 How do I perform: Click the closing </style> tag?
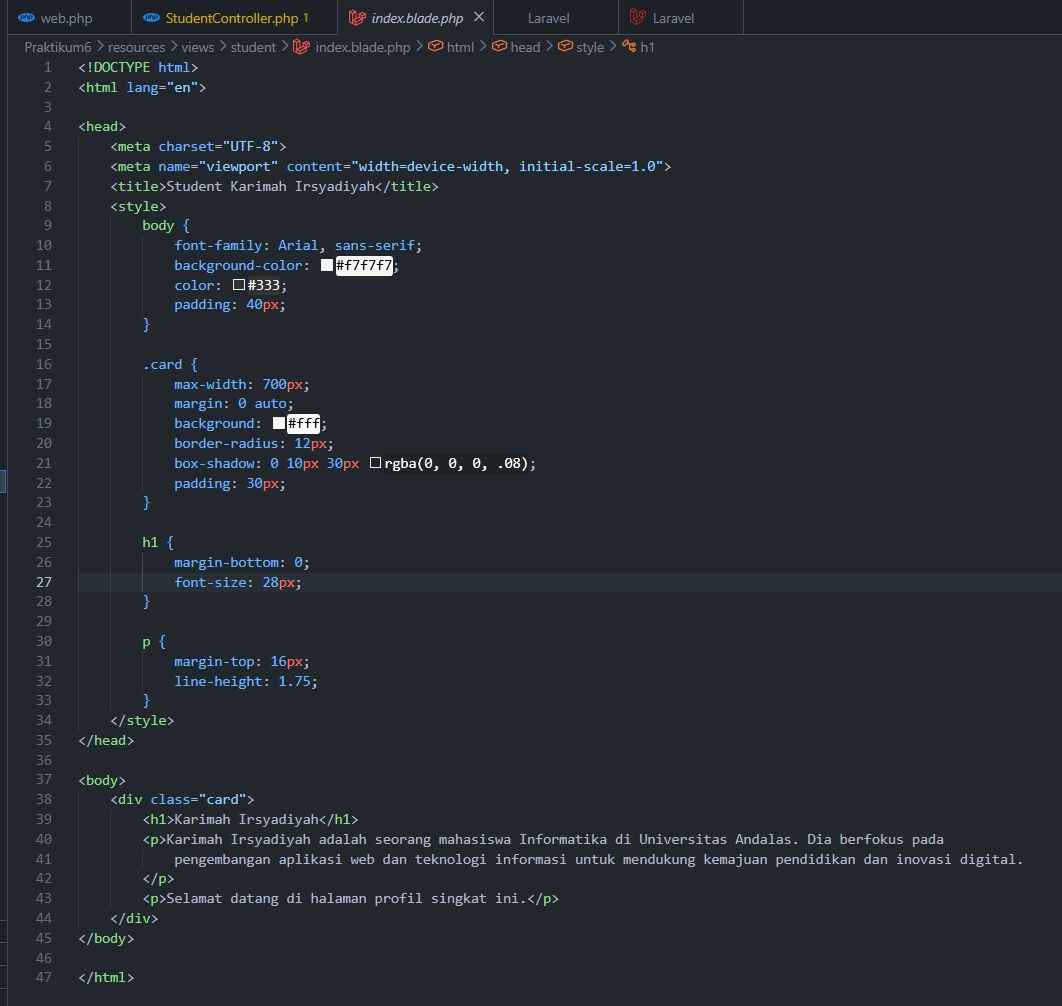(142, 720)
